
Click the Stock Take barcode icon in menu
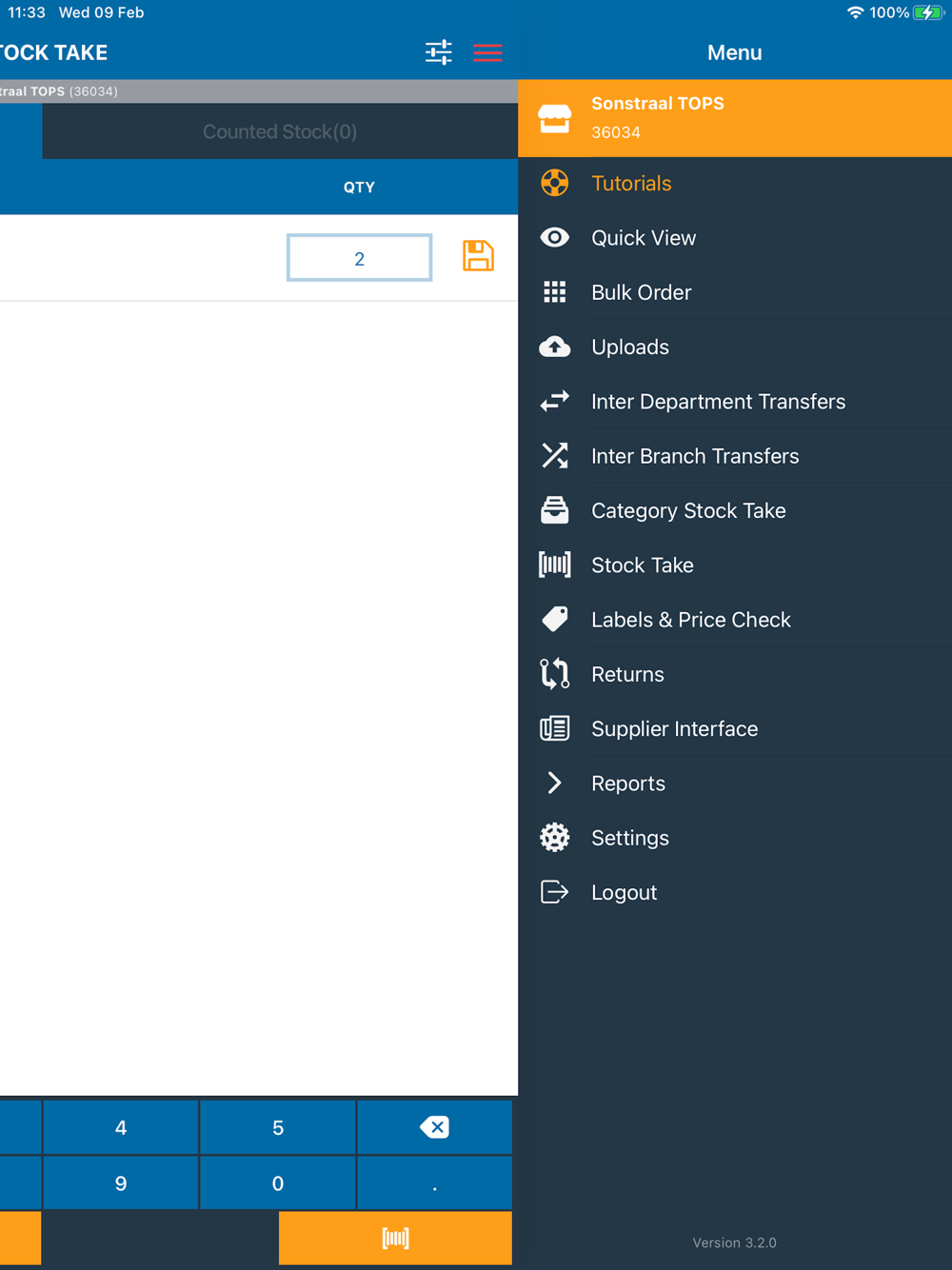[555, 565]
